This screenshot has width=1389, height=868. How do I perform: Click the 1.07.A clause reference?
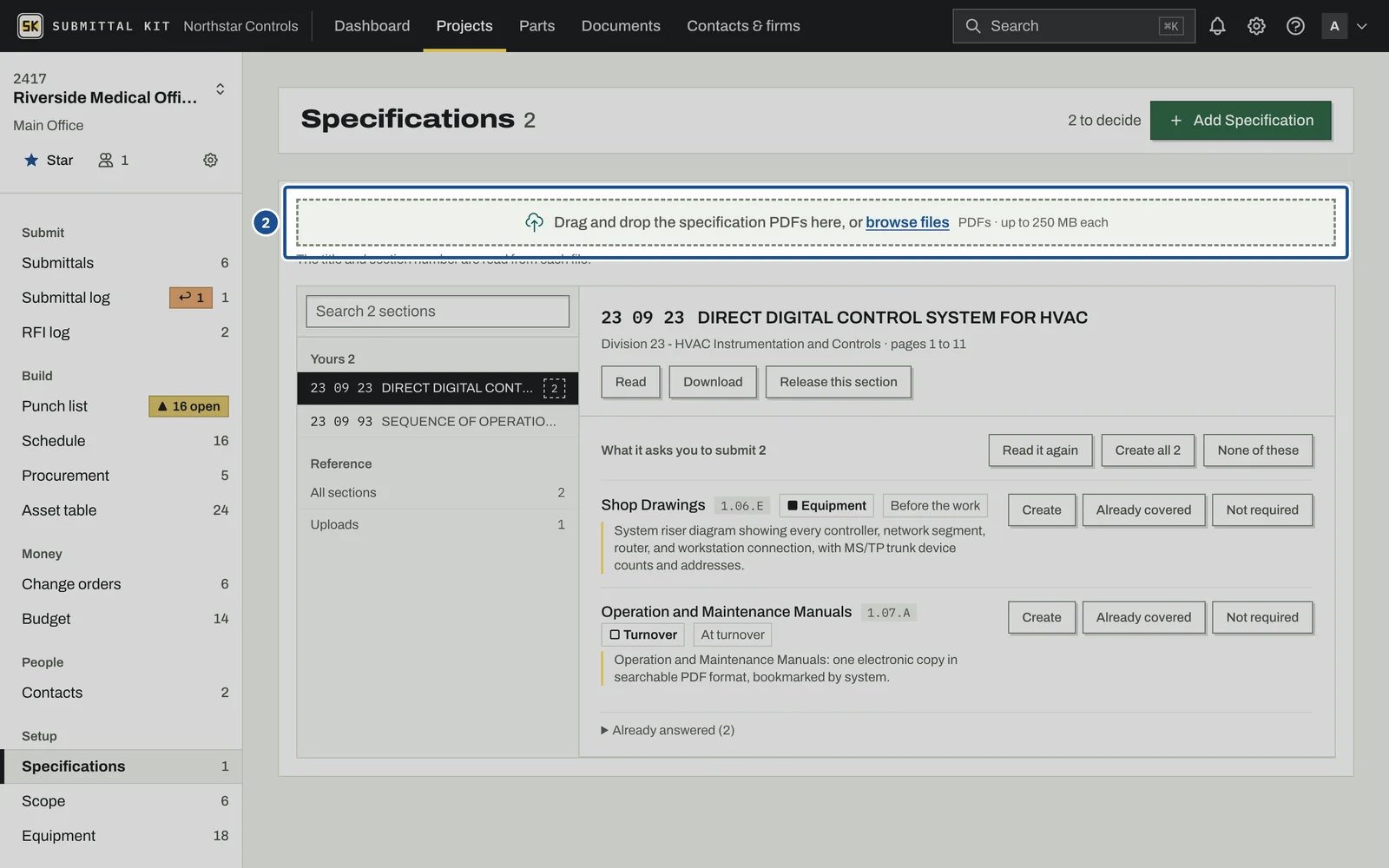coord(888,613)
